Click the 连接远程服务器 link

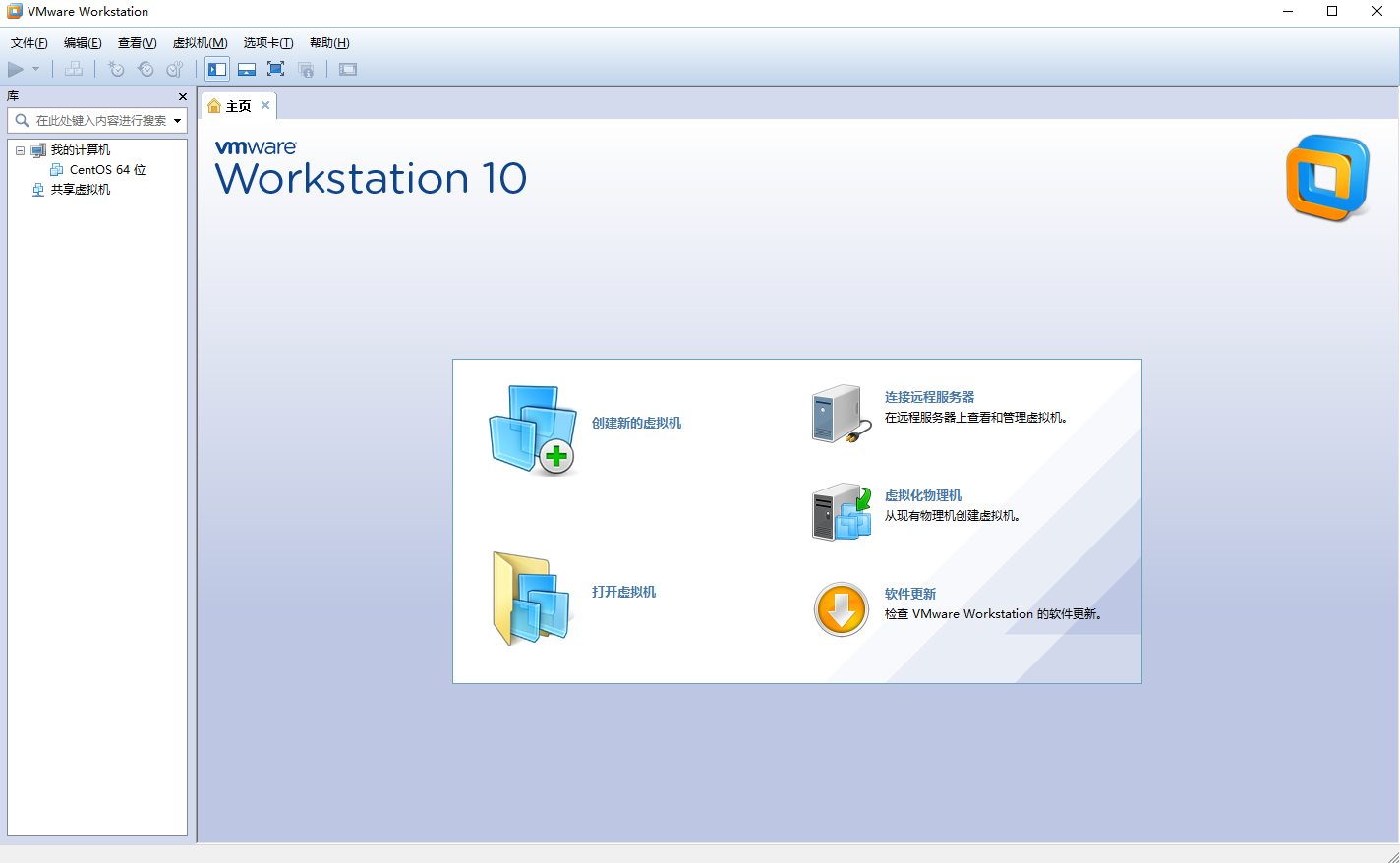[x=929, y=397]
